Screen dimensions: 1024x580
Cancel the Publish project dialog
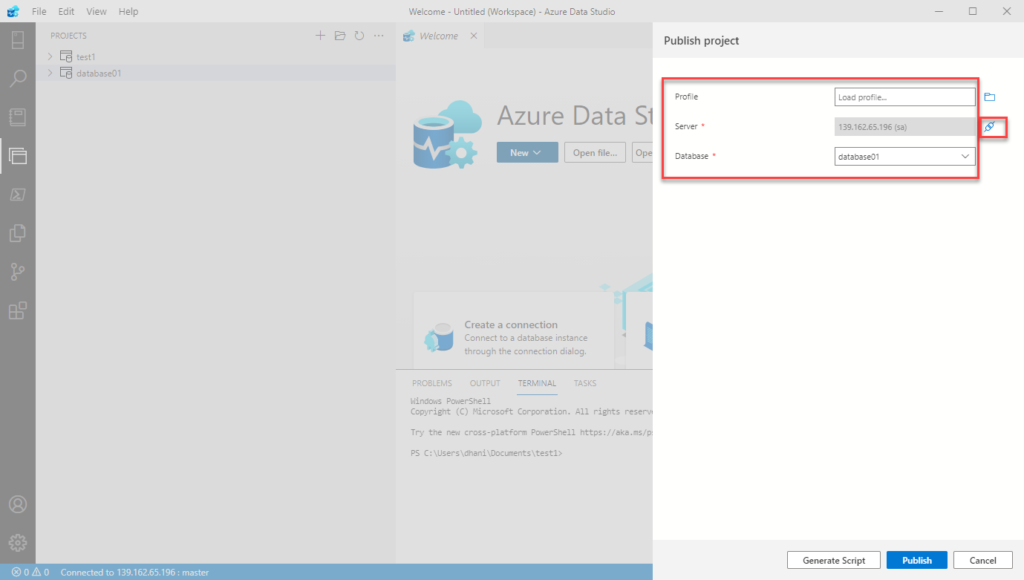(983, 560)
